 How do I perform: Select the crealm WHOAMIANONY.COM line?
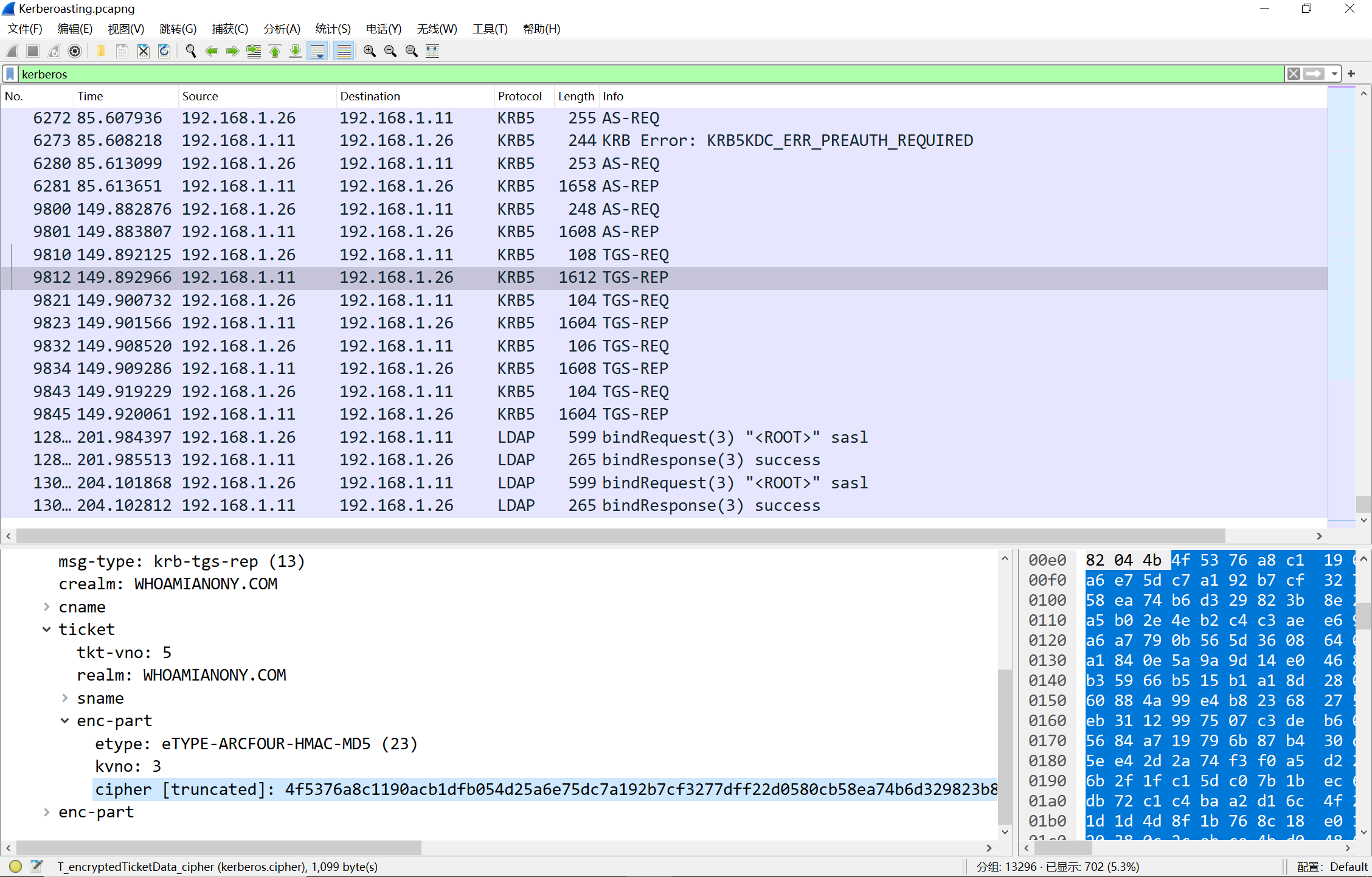[168, 584]
